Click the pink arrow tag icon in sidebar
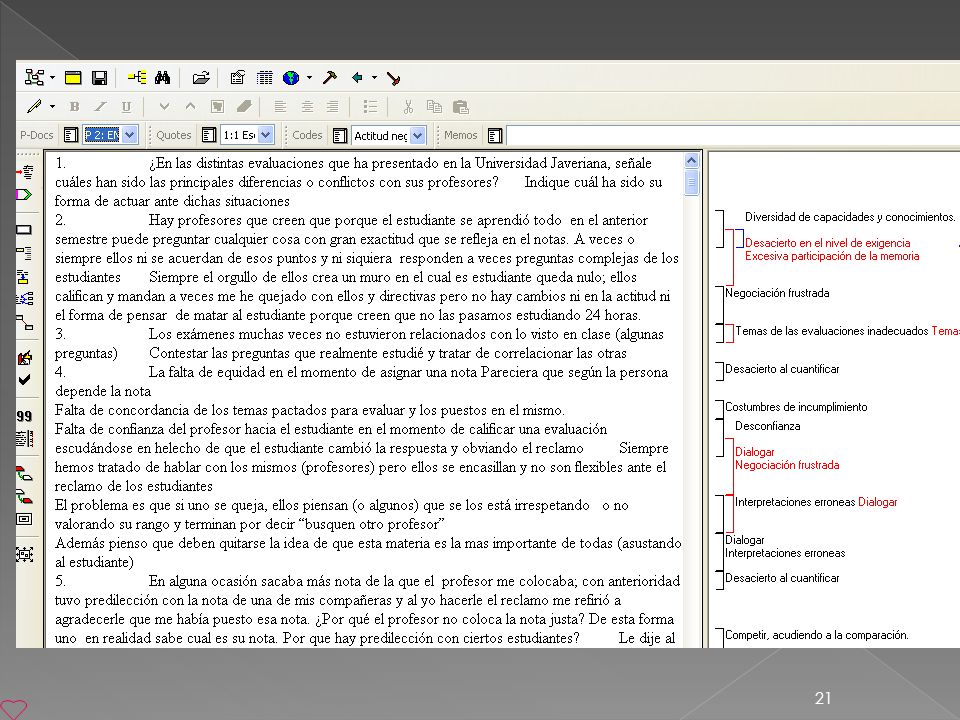Image resolution: width=960 pixels, height=720 pixels. pos(24,195)
